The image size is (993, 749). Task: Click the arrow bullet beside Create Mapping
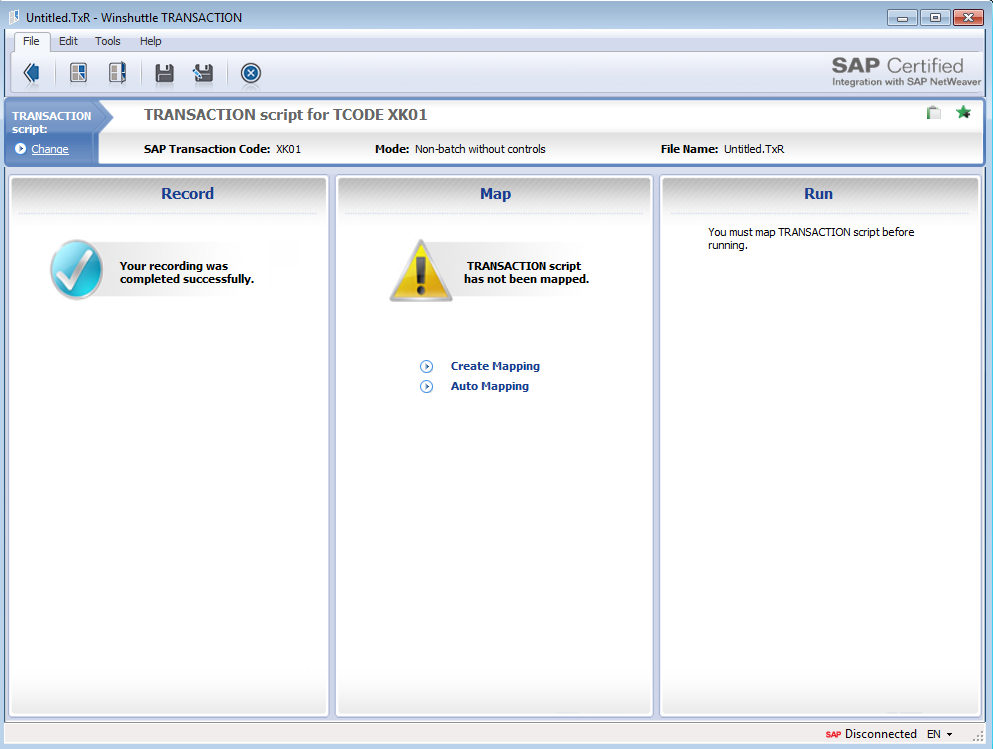pyautogui.click(x=427, y=367)
